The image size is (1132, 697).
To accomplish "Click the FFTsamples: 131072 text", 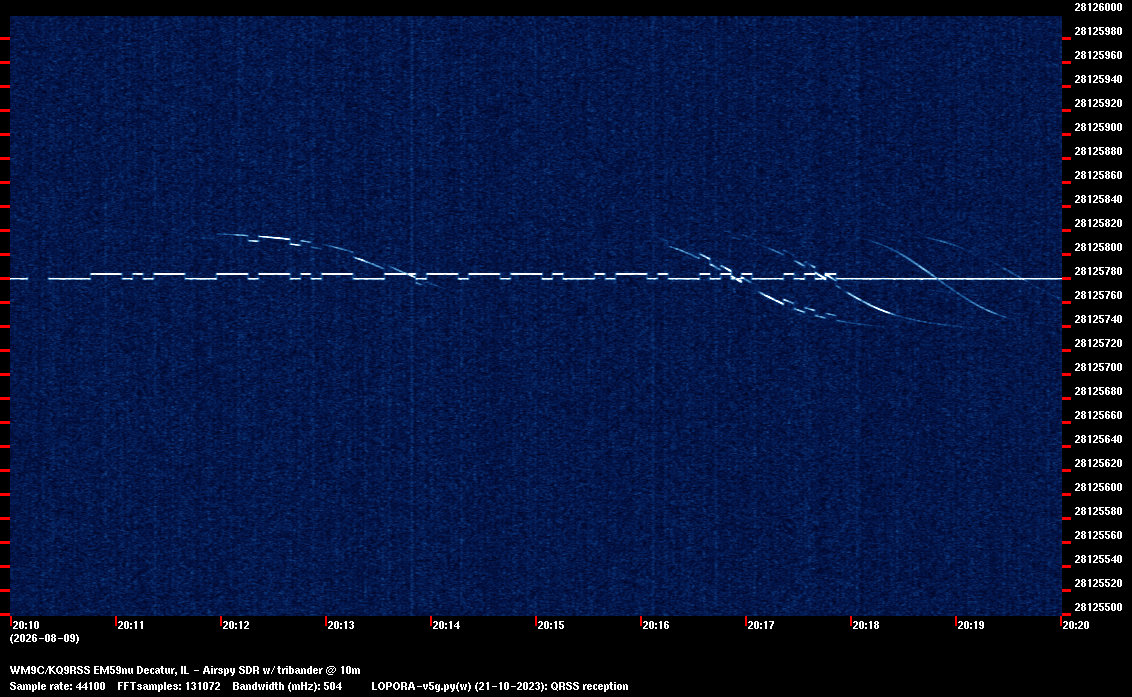I will coord(169,686).
